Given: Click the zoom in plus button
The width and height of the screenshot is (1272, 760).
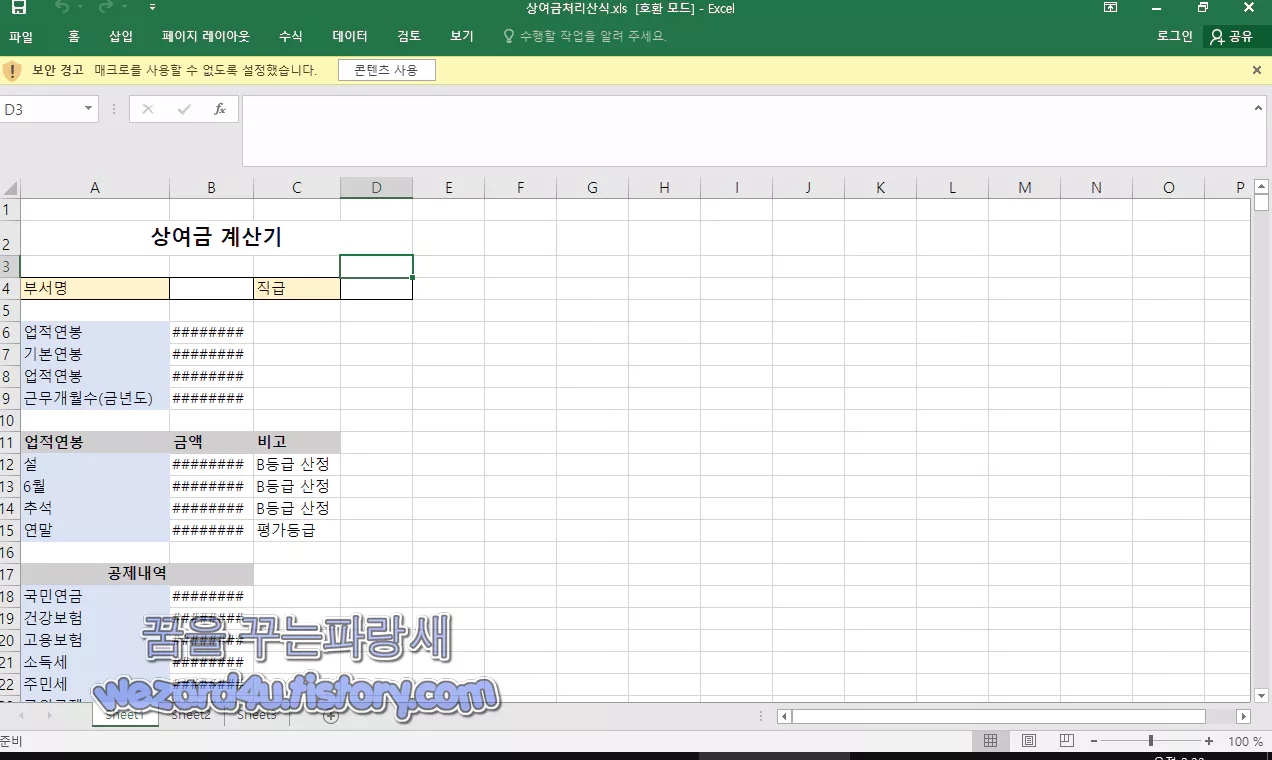Looking at the screenshot, I should tap(1209, 741).
